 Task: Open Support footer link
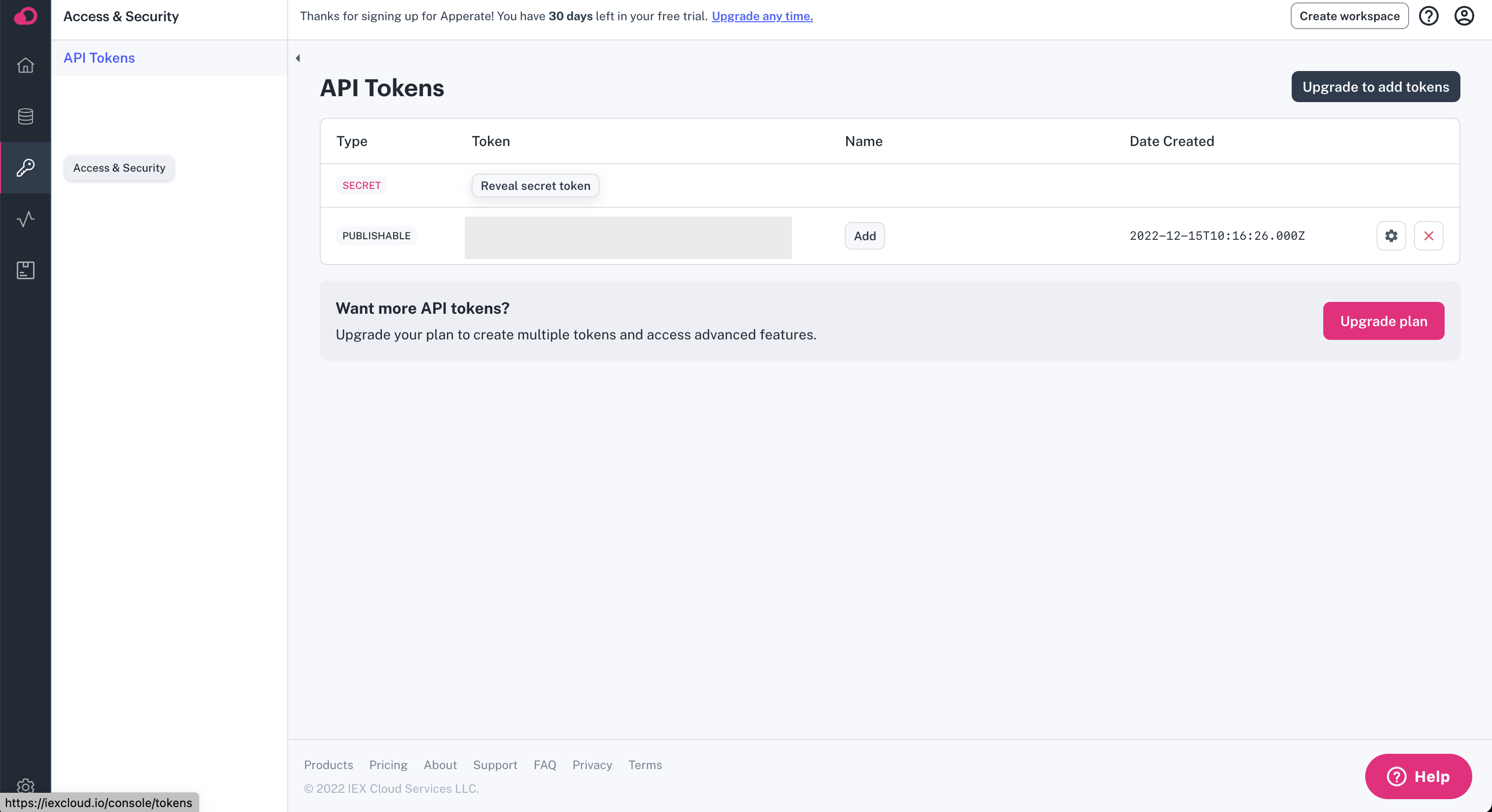pos(495,765)
